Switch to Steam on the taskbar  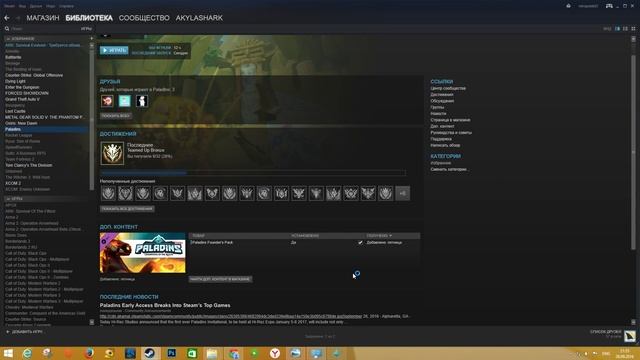(x=150, y=353)
